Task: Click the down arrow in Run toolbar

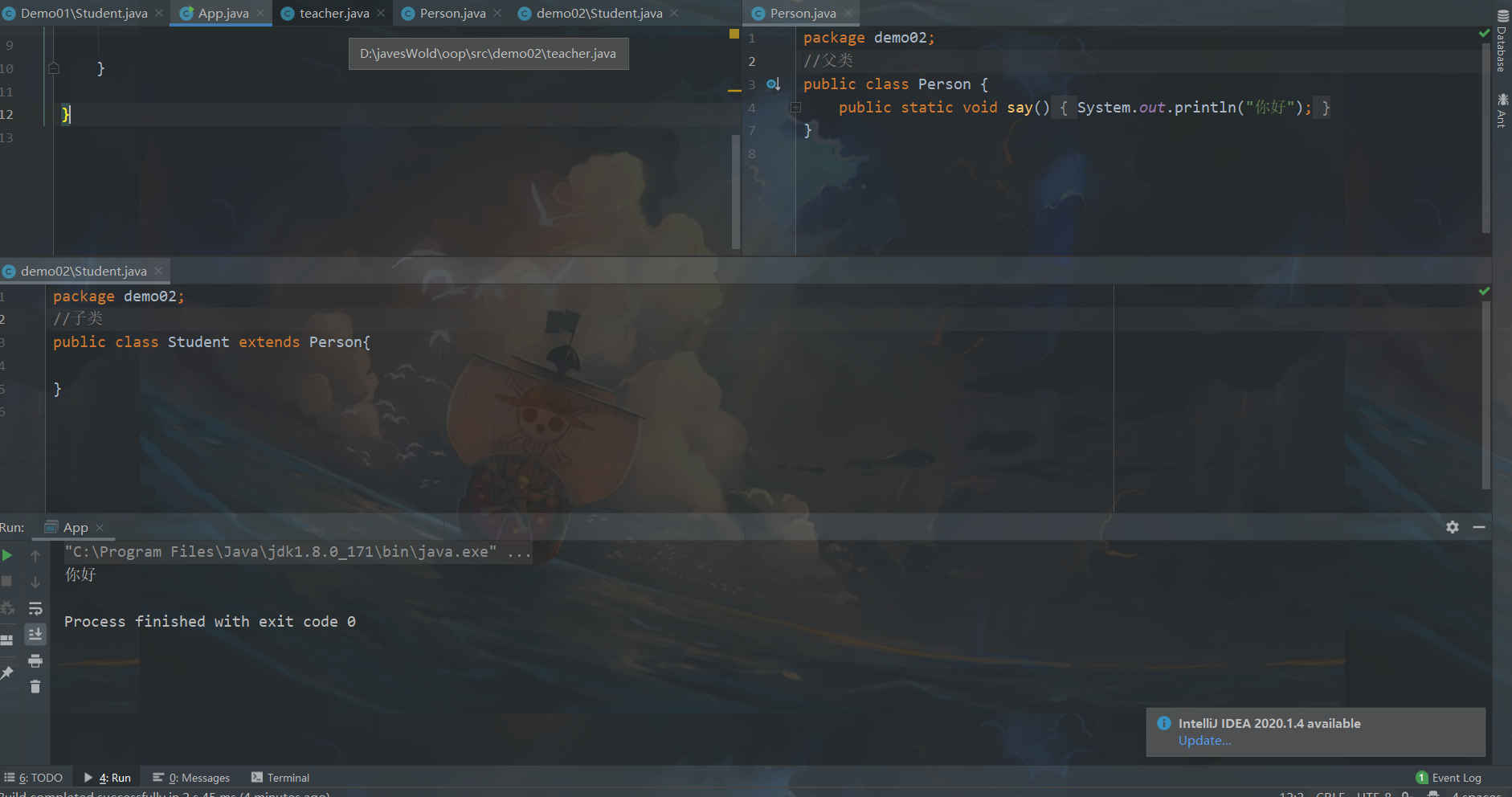Action: [35, 582]
